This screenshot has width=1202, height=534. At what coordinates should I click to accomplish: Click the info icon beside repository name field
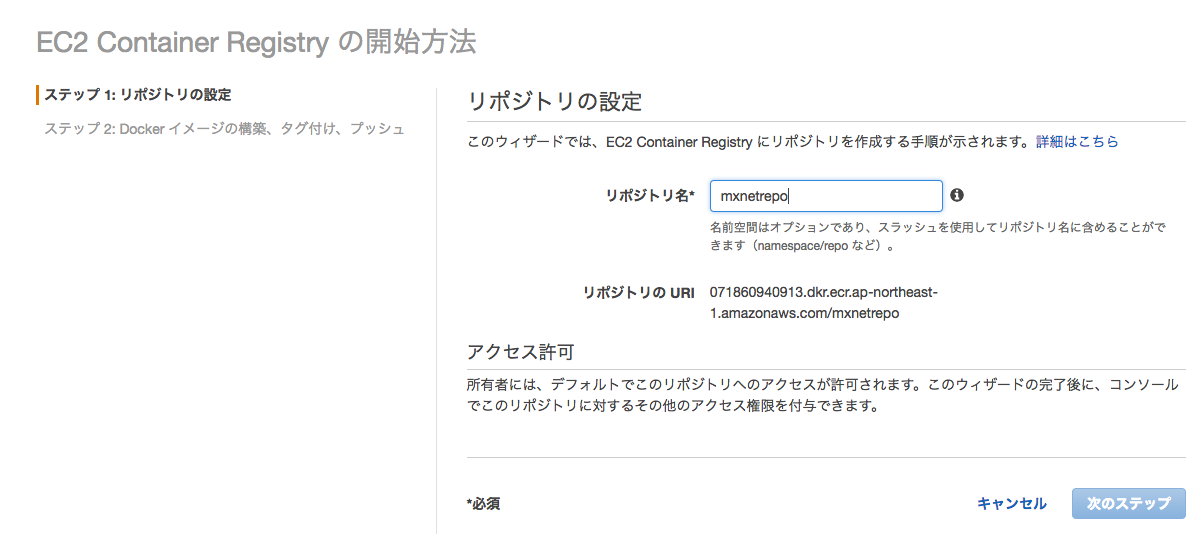(x=957, y=195)
